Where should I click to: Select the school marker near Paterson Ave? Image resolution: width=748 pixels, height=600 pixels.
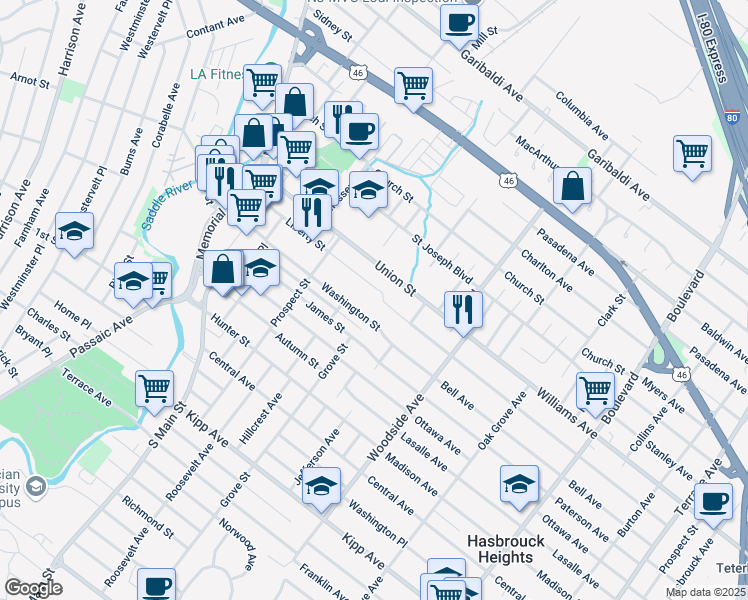tap(519, 486)
